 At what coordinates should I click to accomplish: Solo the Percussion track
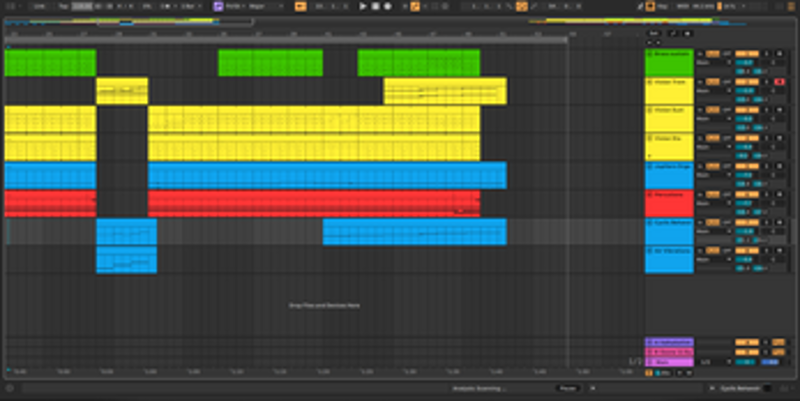767,193
